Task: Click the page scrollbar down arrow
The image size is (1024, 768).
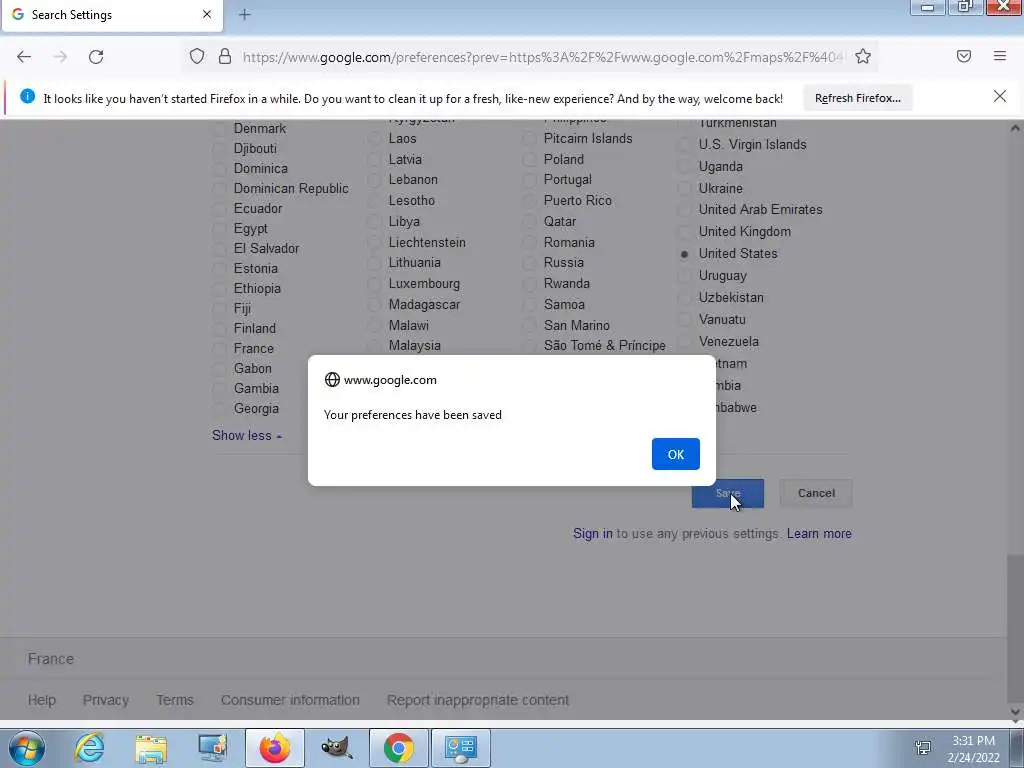Action: point(1015,712)
